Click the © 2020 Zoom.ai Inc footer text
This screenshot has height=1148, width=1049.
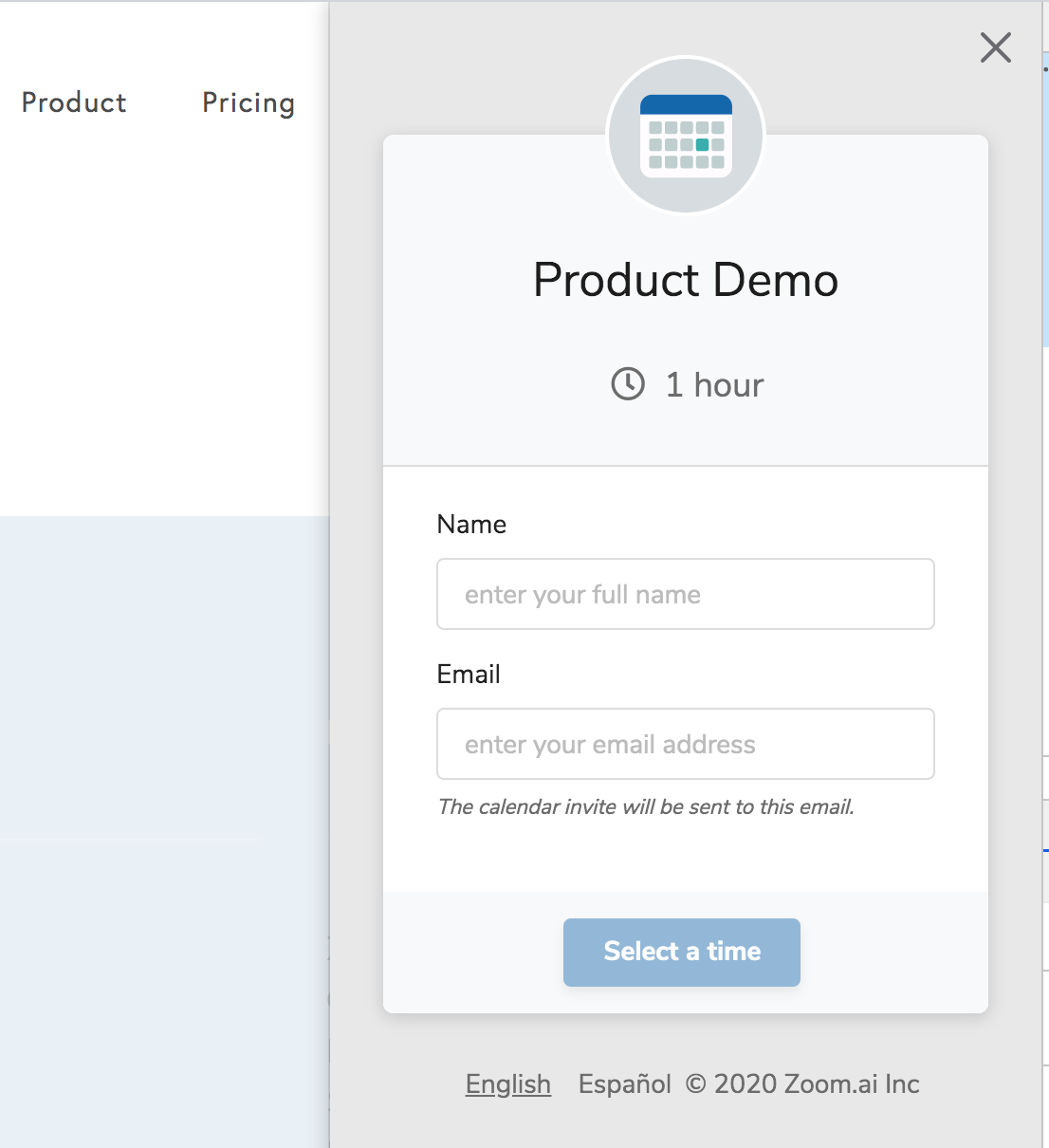coord(802,1083)
